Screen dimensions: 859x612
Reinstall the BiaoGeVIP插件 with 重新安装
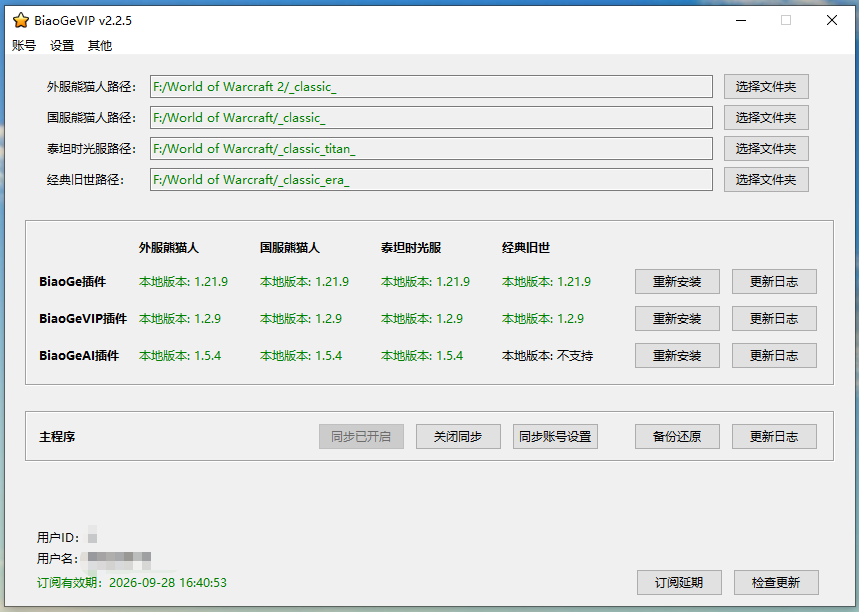[677, 319]
